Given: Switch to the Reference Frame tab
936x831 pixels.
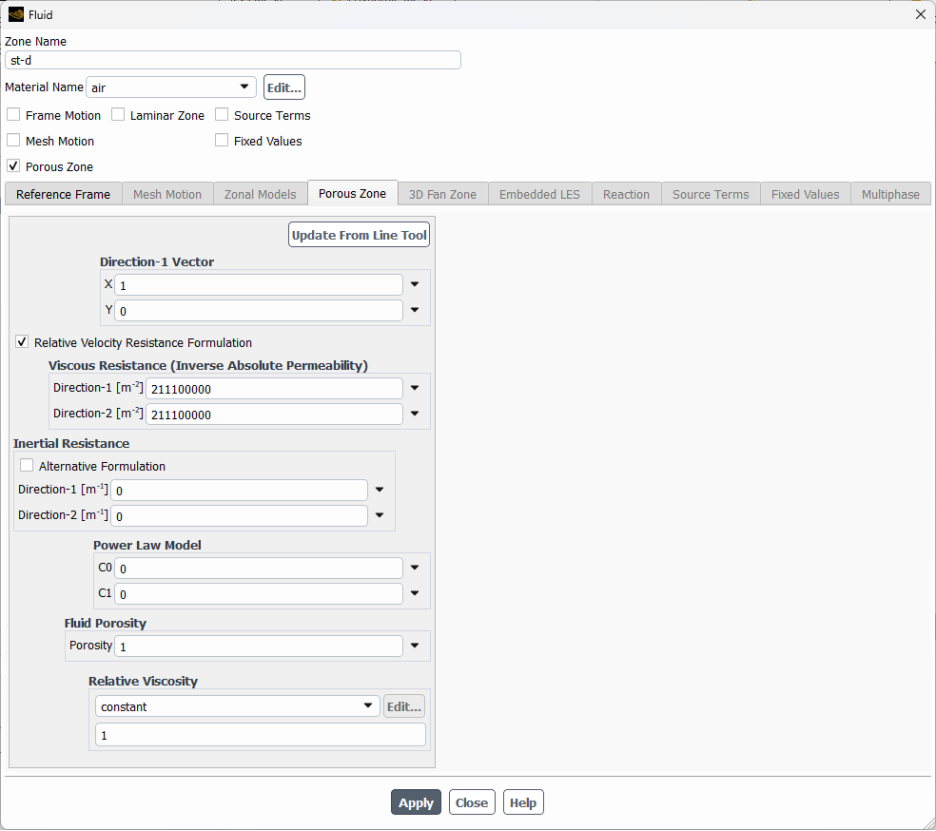Looking at the screenshot, I should [63, 195].
